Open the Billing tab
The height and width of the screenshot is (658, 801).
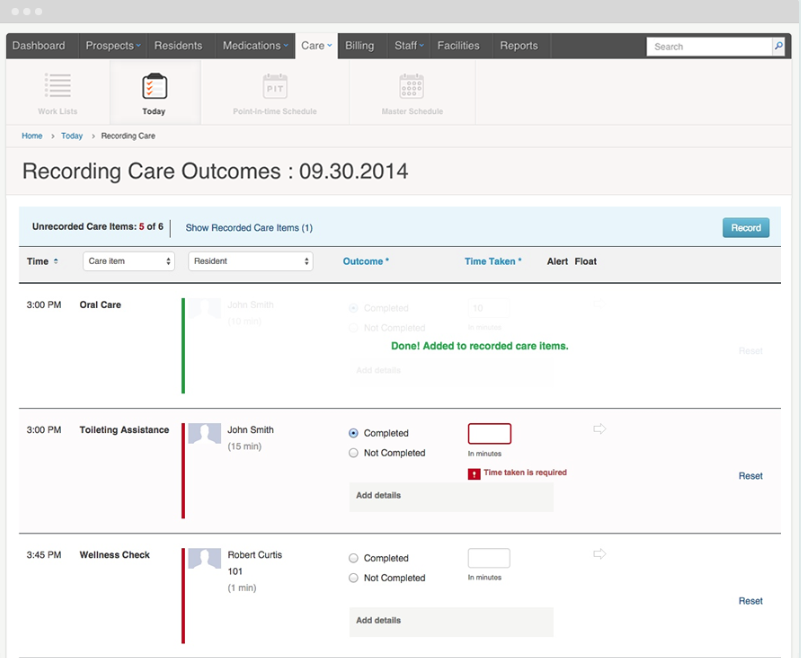pos(360,46)
